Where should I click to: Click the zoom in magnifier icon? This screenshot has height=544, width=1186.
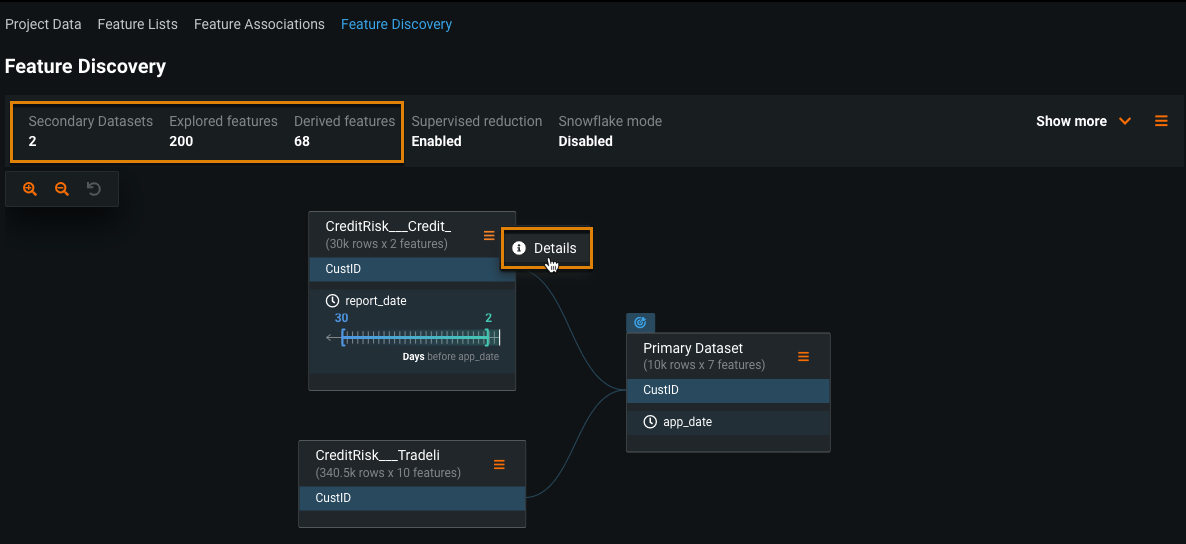click(30, 189)
